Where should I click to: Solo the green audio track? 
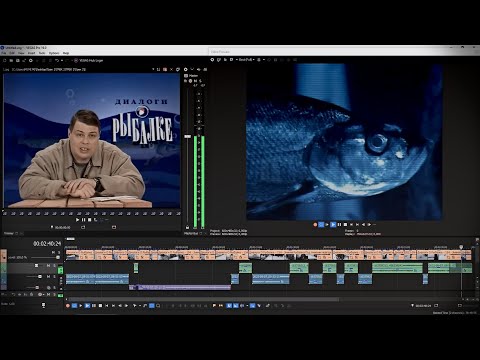(x=54, y=266)
